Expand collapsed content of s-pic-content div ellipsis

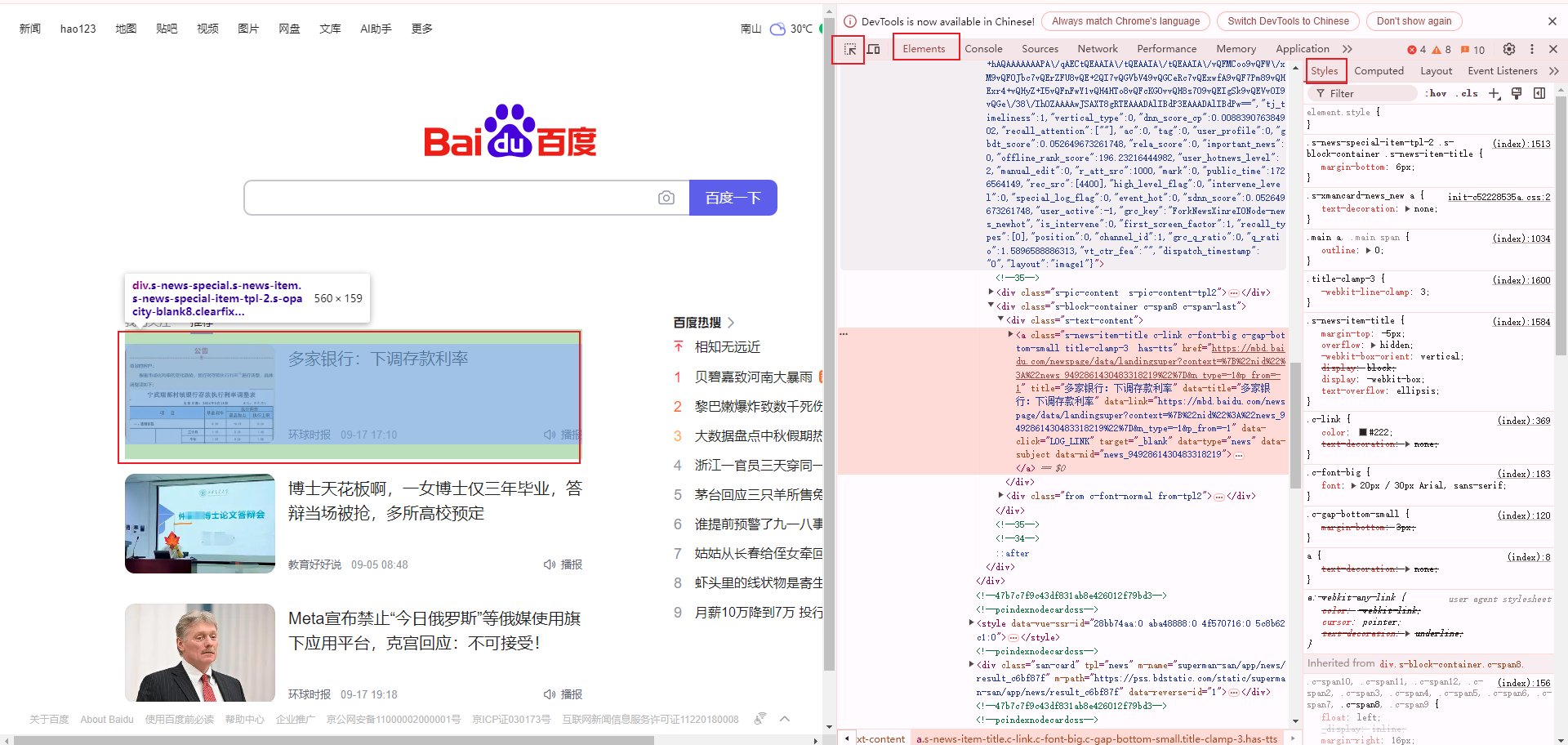click(1234, 292)
